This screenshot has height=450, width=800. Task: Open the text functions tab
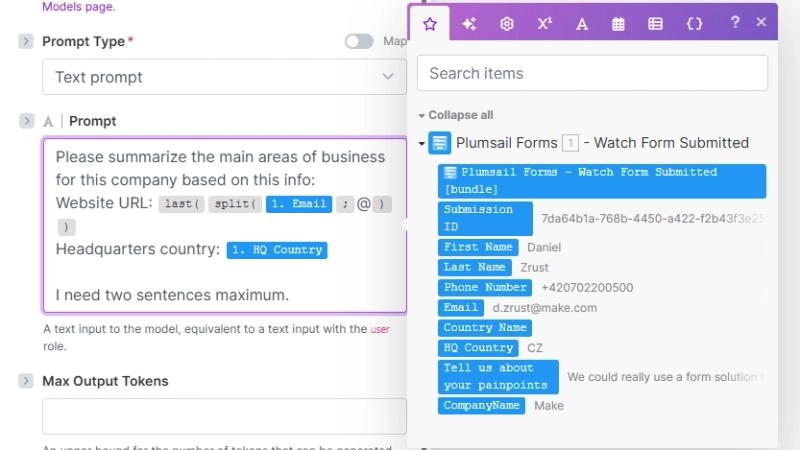582,23
